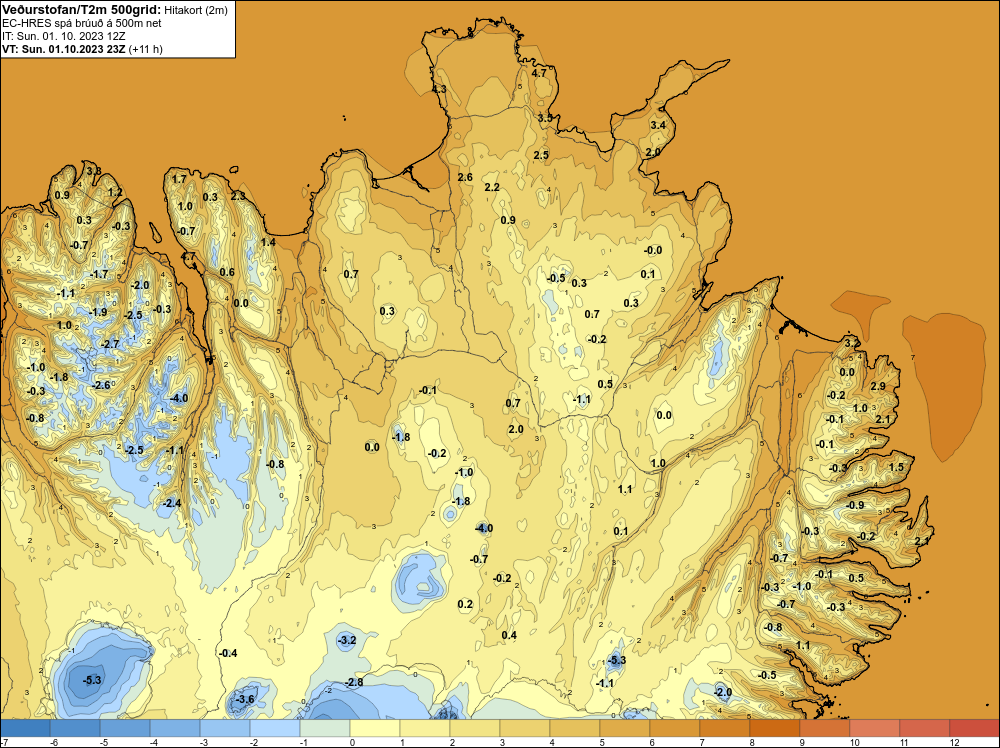The width and height of the screenshot is (1000, 748).
Task: Pick the red legend swatch right of 12
Action: point(974,728)
